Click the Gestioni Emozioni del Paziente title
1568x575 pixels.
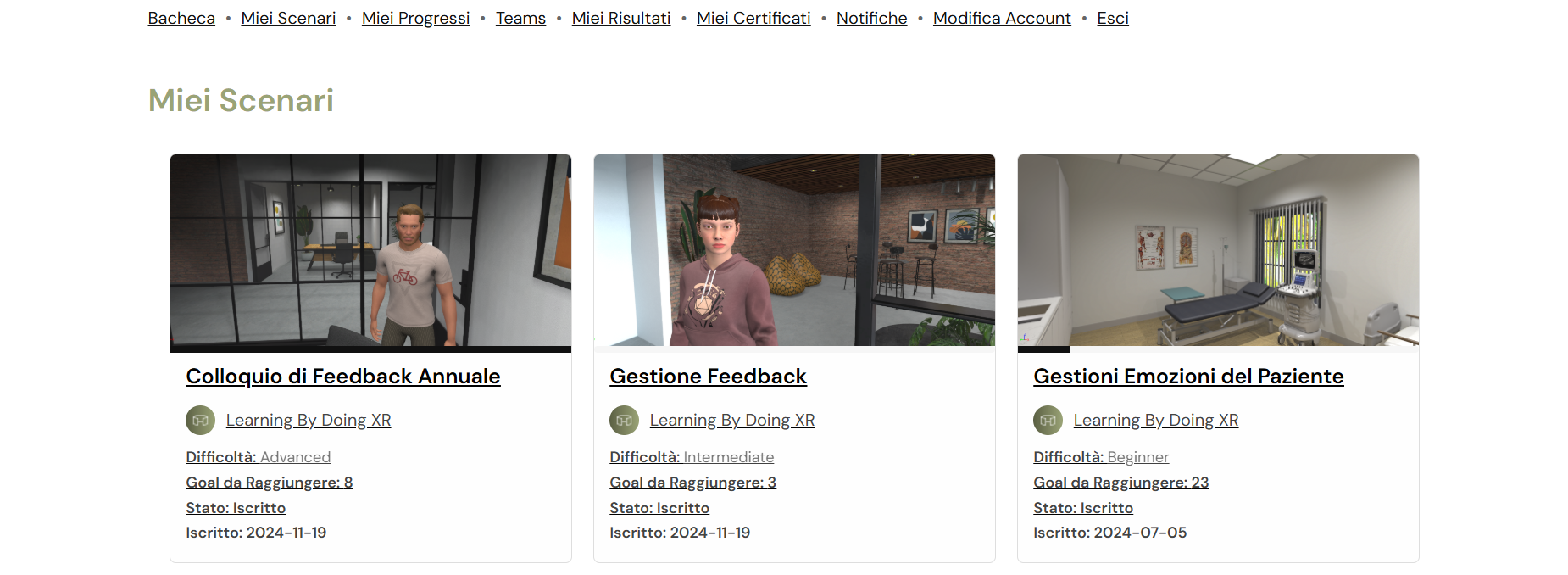click(x=1188, y=377)
